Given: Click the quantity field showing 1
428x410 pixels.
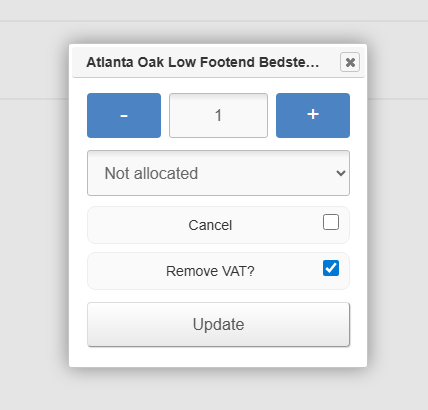Looking at the screenshot, I should tap(218, 115).
